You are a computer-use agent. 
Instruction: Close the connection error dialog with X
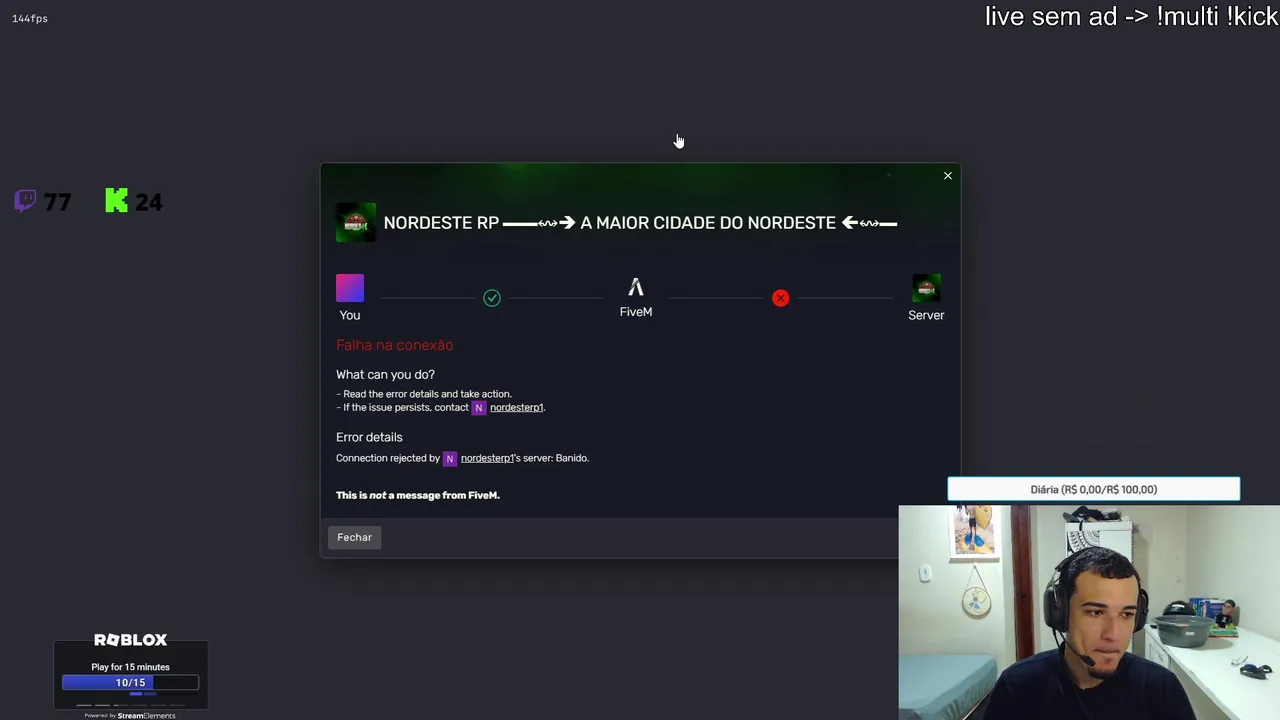coord(948,176)
